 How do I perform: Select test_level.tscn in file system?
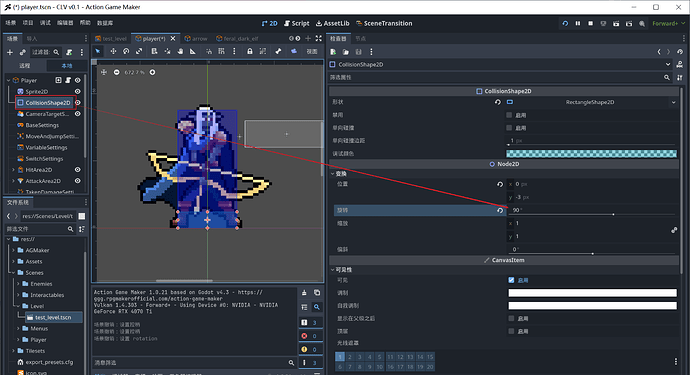[53, 317]
